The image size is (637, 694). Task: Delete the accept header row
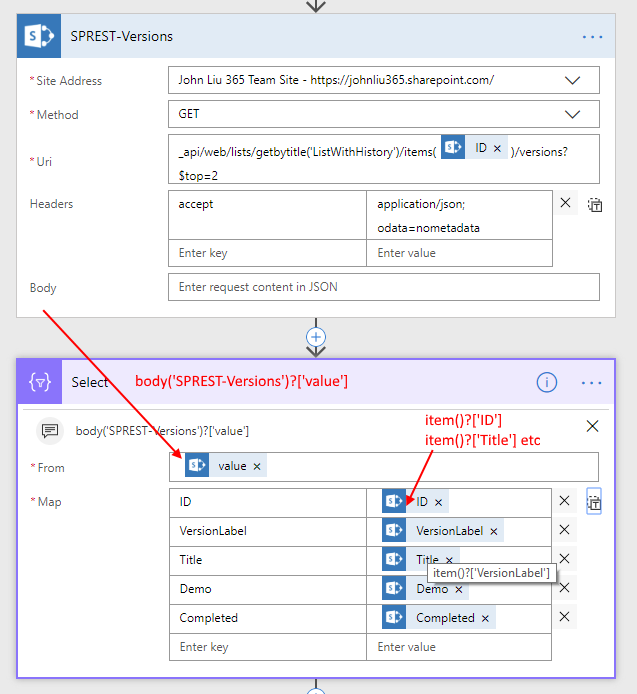pyautogui.click(x=565, y=203)
